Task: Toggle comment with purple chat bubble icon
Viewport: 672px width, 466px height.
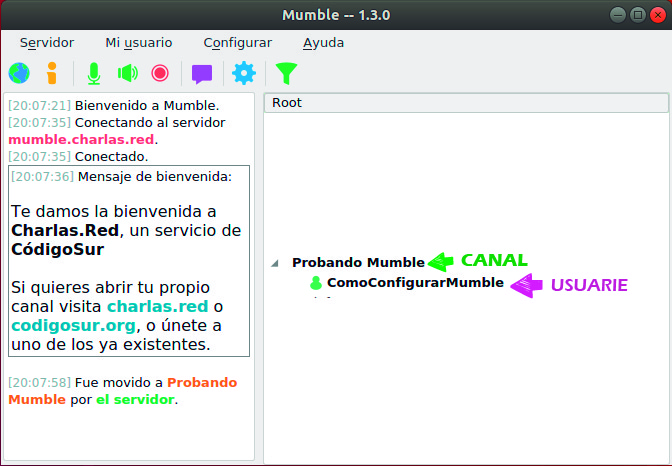Action: point(202,74)
